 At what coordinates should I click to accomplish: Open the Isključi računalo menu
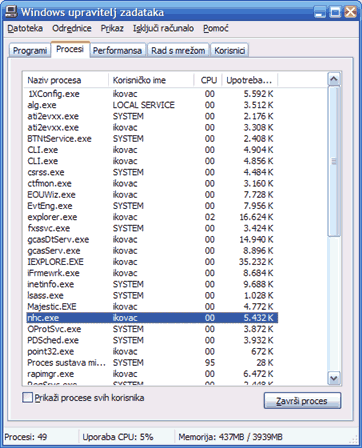point(163,29)
